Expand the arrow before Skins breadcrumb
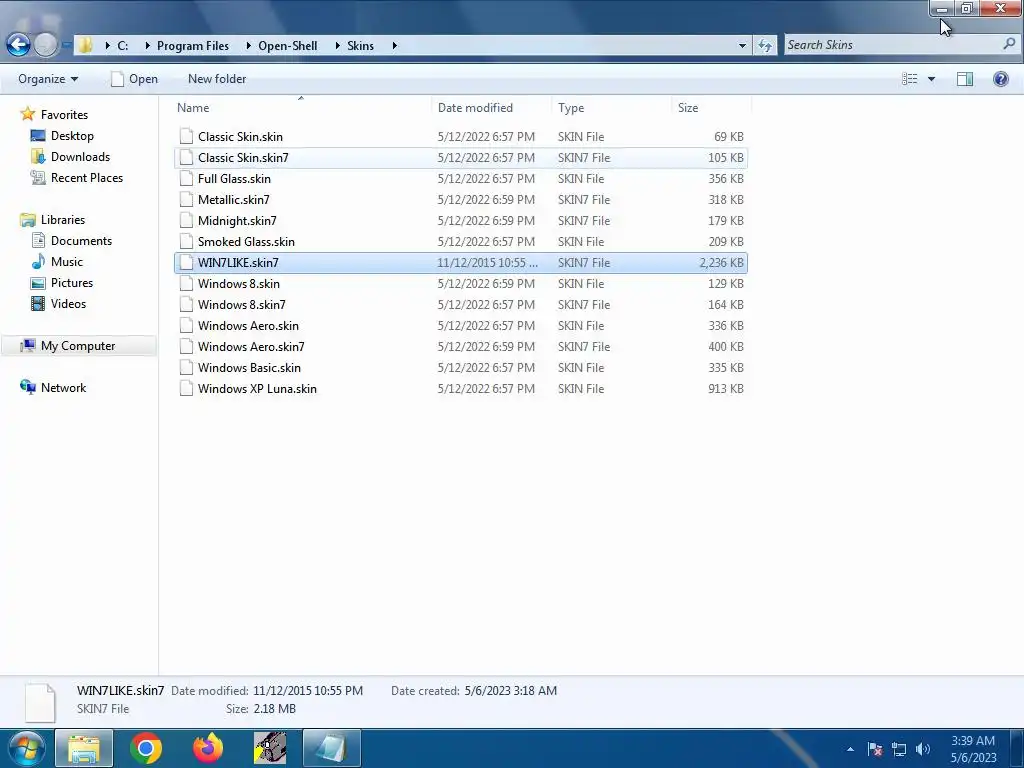This screenshot has height=768, width=1024. [338, 46]
